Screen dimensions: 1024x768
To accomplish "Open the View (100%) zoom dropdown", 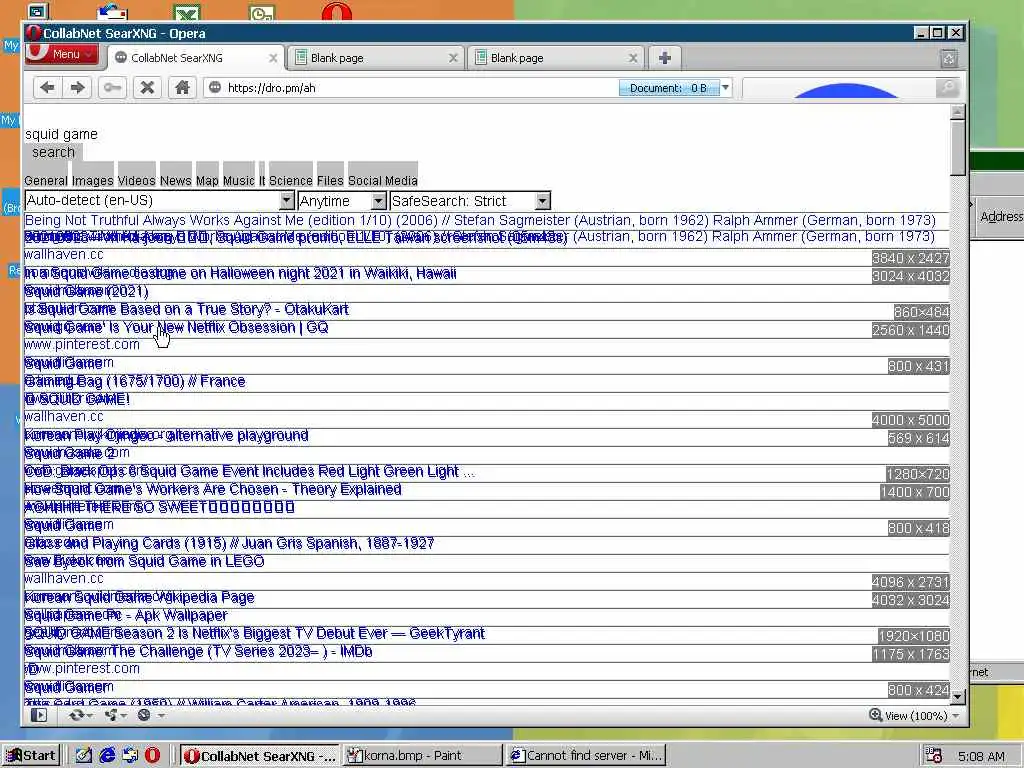I will tap(914, 716).
